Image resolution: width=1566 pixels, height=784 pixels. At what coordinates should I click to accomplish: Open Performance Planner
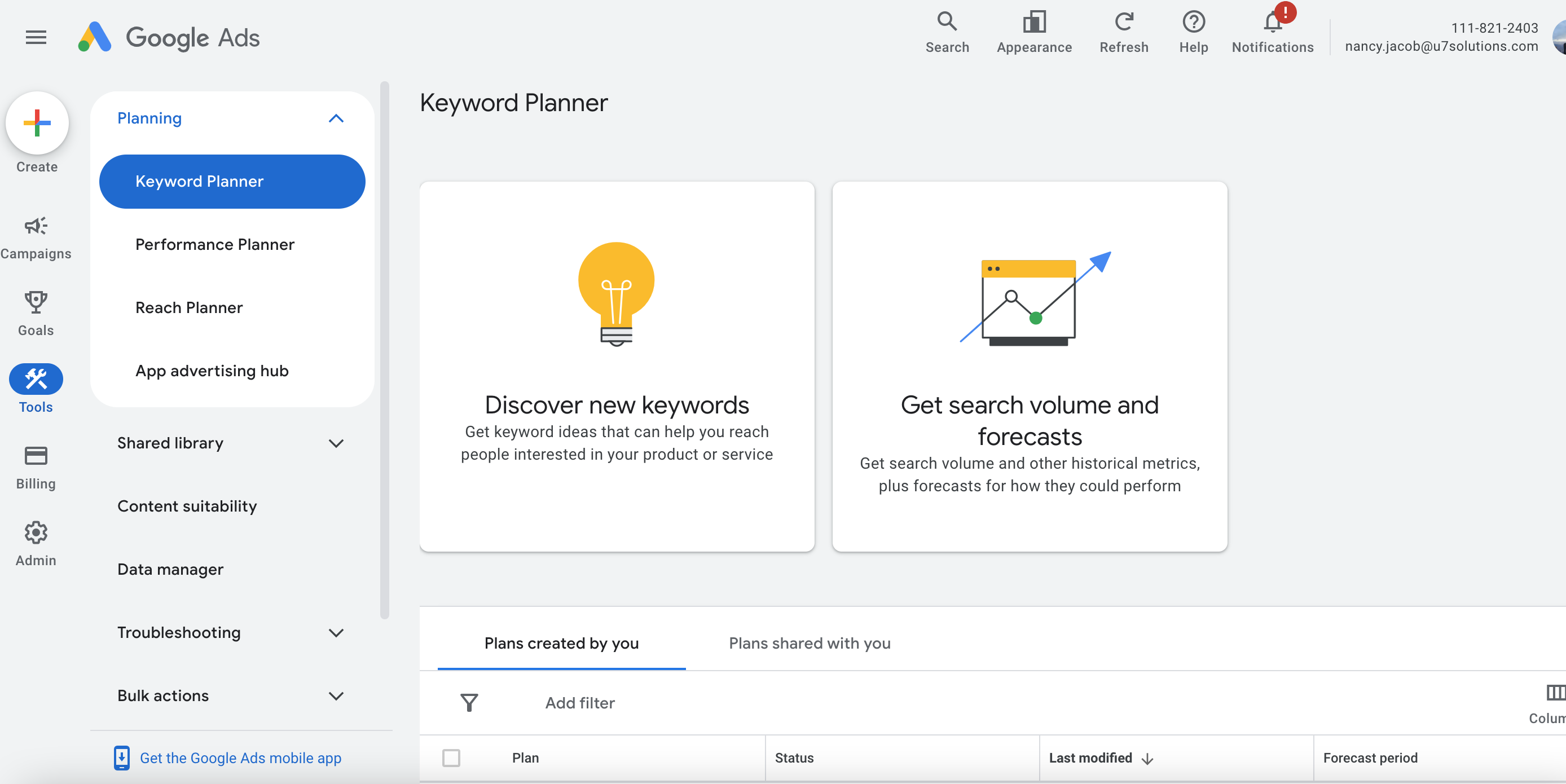[232, 244]
